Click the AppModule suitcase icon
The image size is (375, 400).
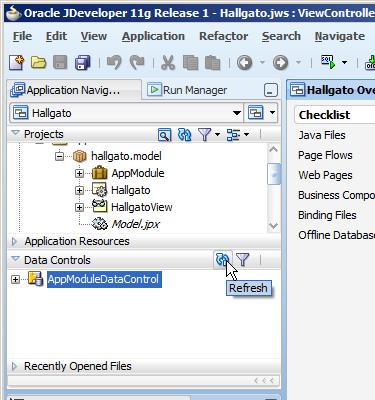(x=99, y=173)
